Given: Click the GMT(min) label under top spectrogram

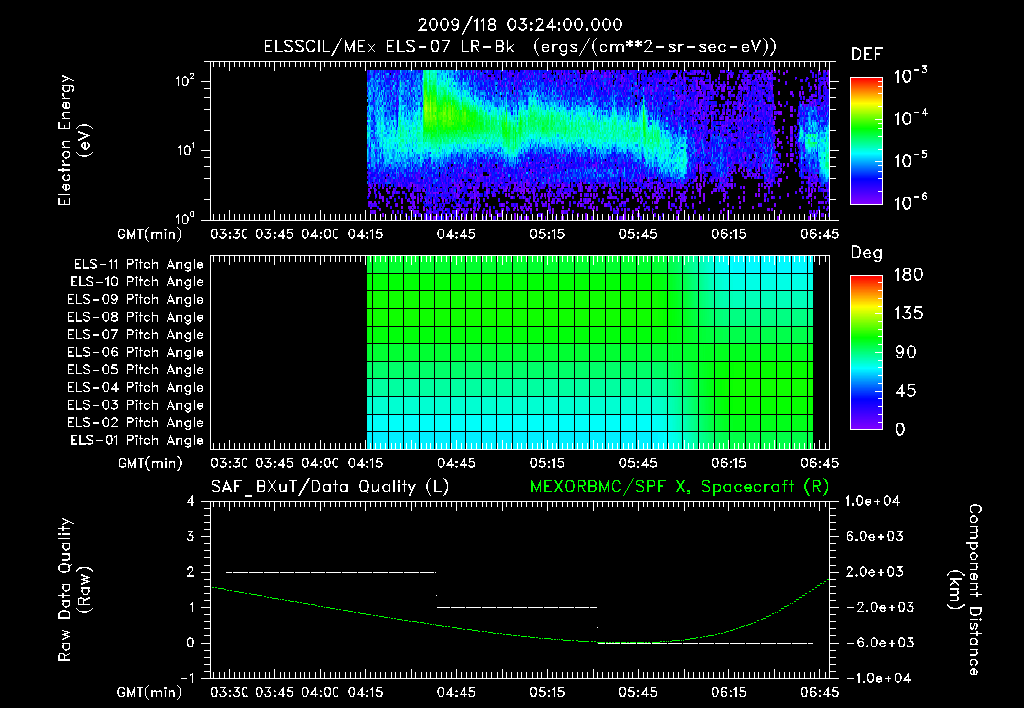Looking at the screenshot, I should tap(150, 234).
